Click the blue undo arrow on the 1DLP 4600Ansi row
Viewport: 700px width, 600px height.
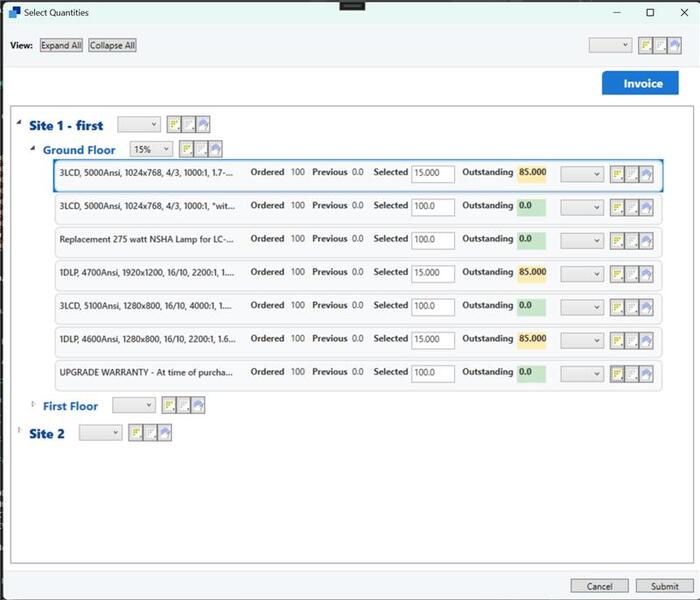646,341
